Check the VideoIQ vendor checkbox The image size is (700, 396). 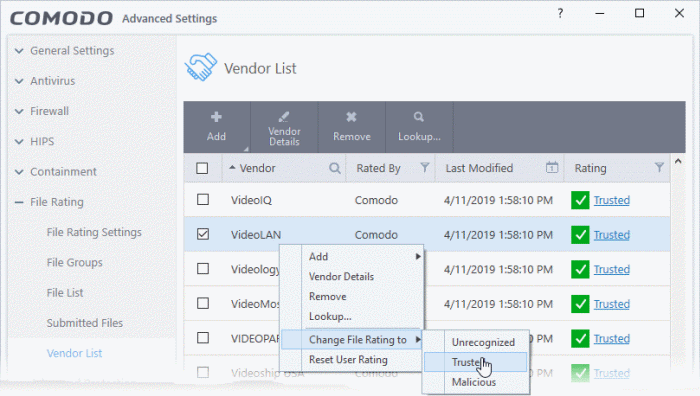click(203, 200)
